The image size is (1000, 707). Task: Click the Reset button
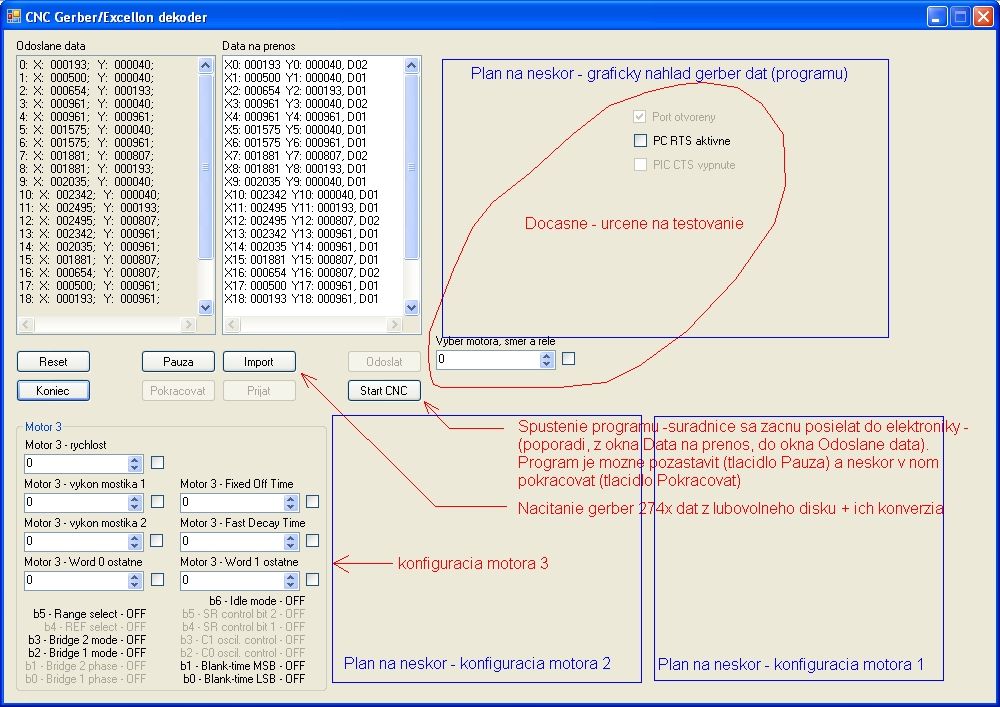[x=53, y=361]
